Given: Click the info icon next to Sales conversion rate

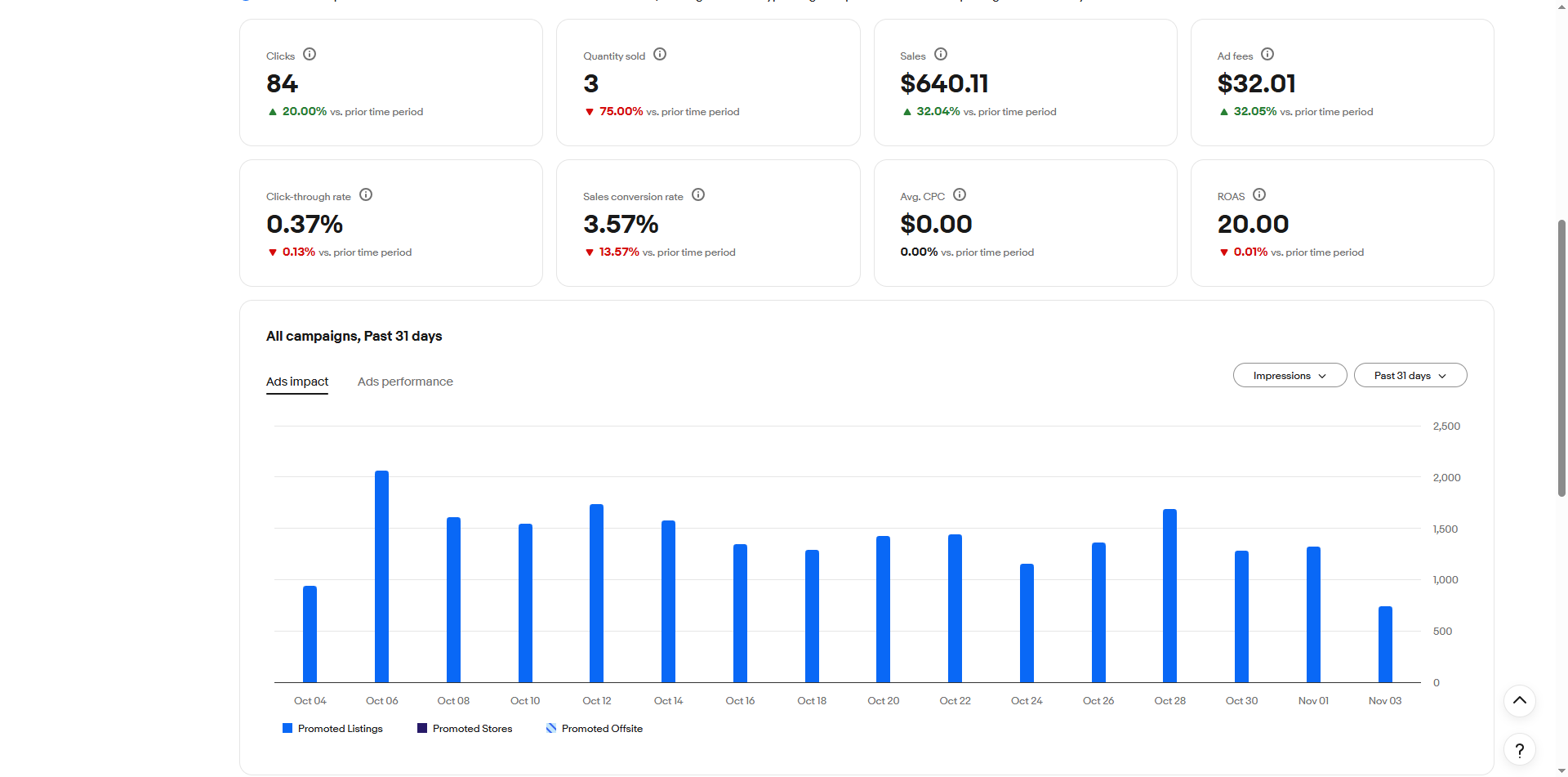Looking at the screenshot, I should tap(698, 195).
